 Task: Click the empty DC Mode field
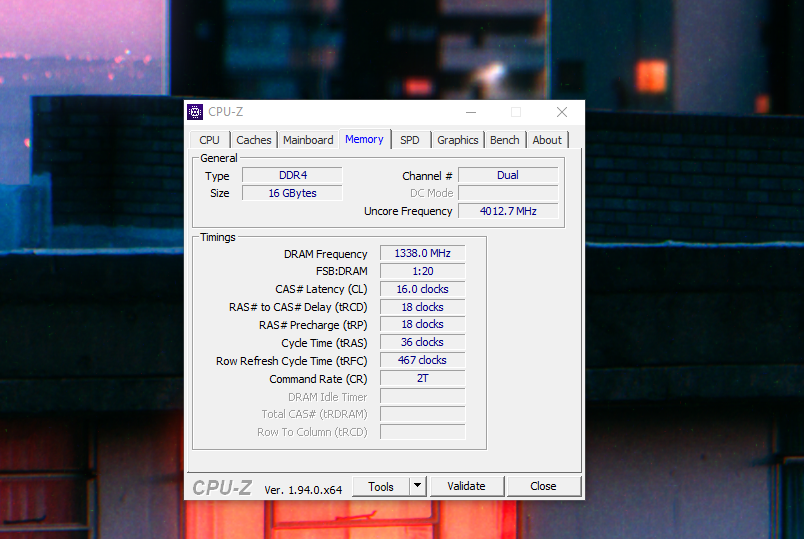(508, 193)
